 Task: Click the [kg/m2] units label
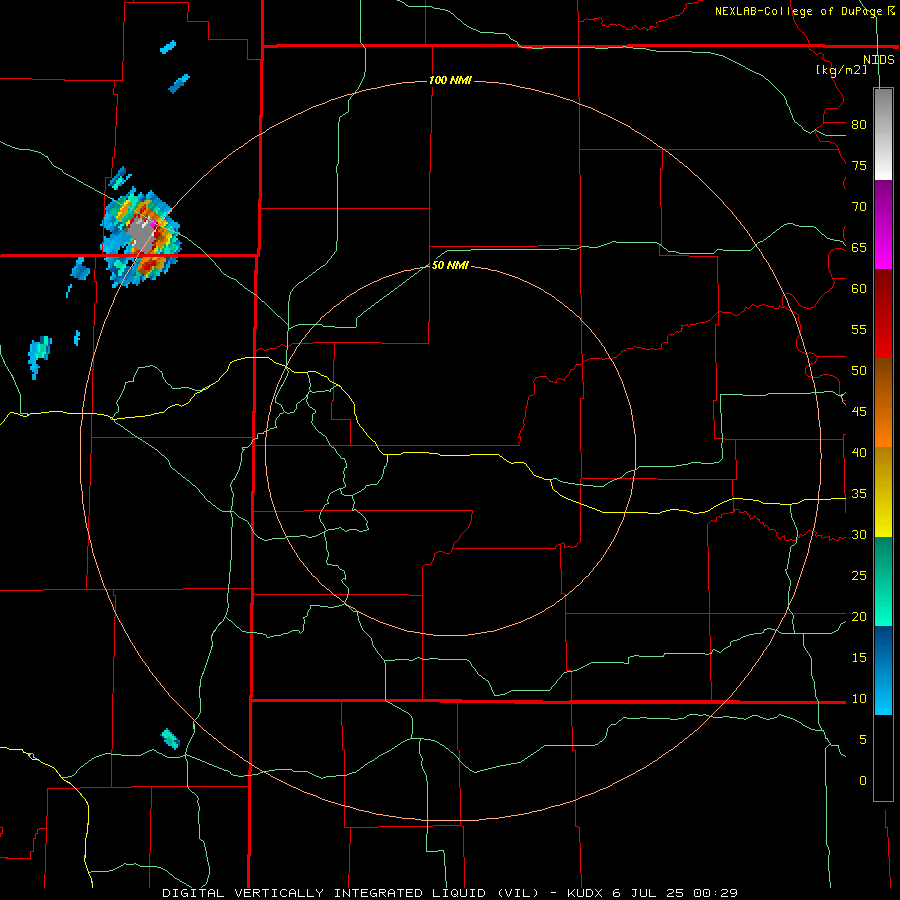coord(842,70)
